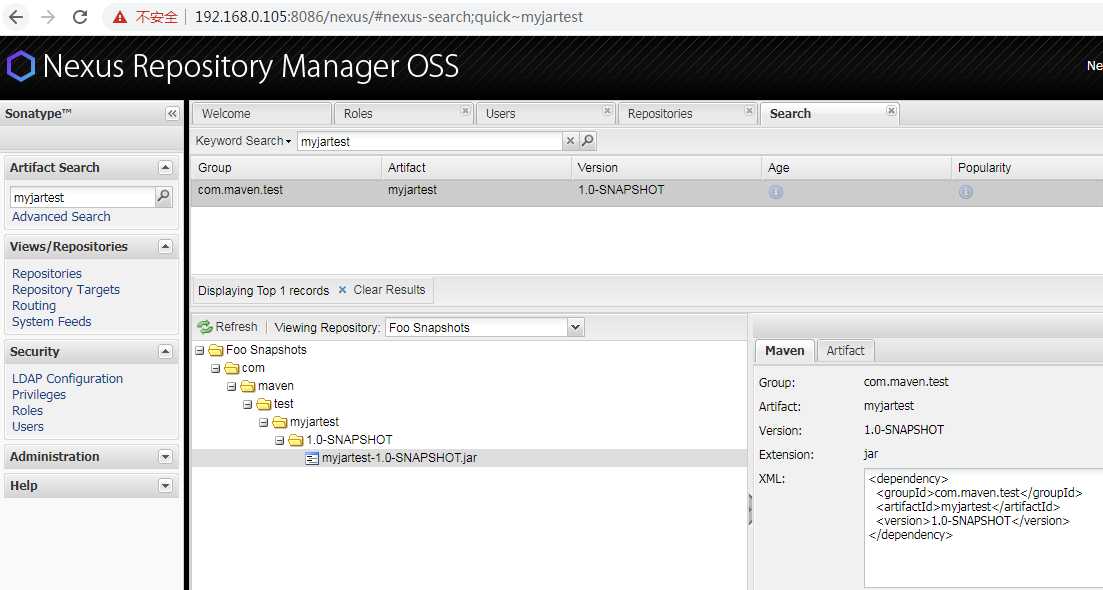Focus the main keyword search input field

pos(431,141)
